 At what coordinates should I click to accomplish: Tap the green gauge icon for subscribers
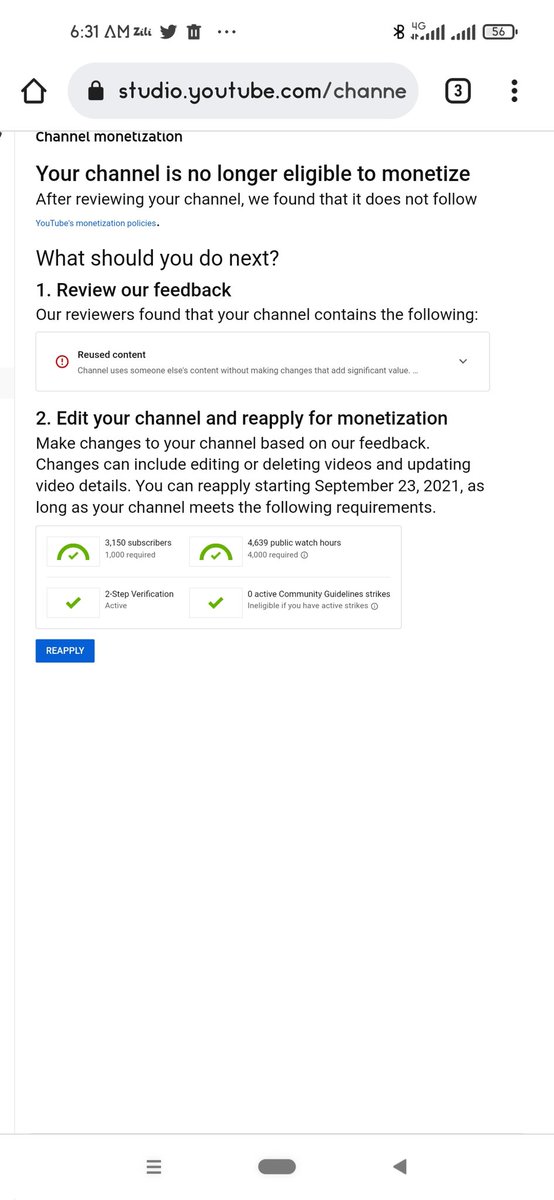tap(73, 551)
